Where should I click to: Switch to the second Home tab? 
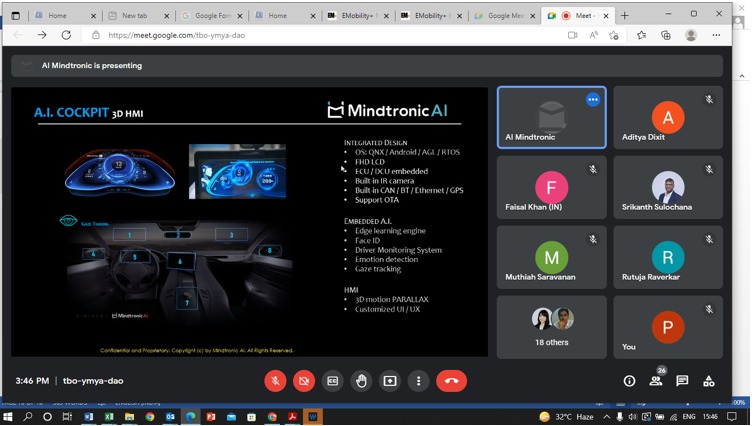(x=285, y=16)
